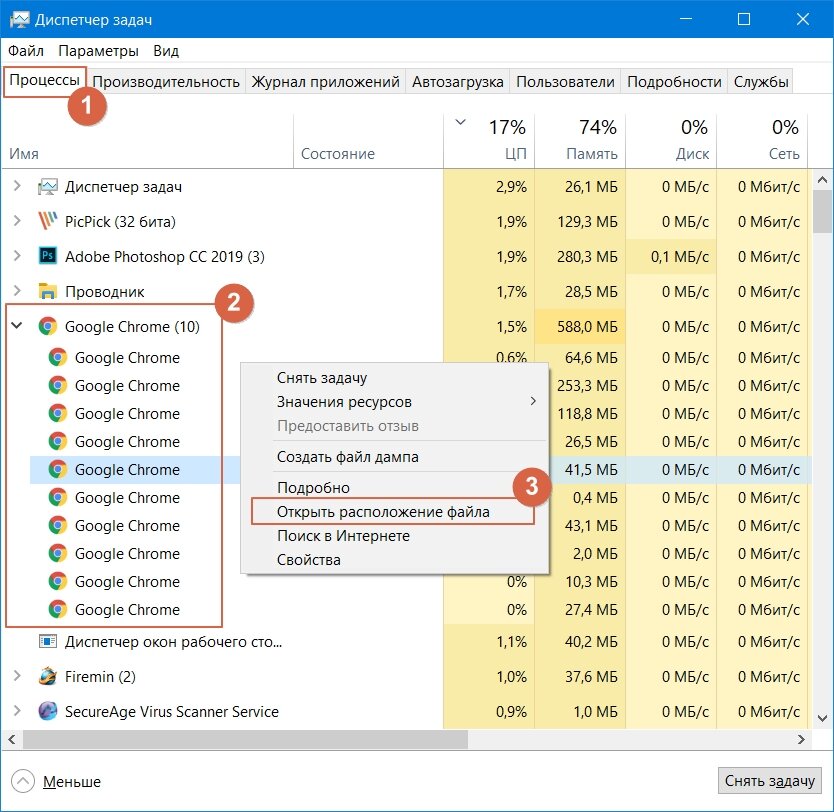
Task: Choose Свойства in the context menu
Action: (x=395, y=559)
